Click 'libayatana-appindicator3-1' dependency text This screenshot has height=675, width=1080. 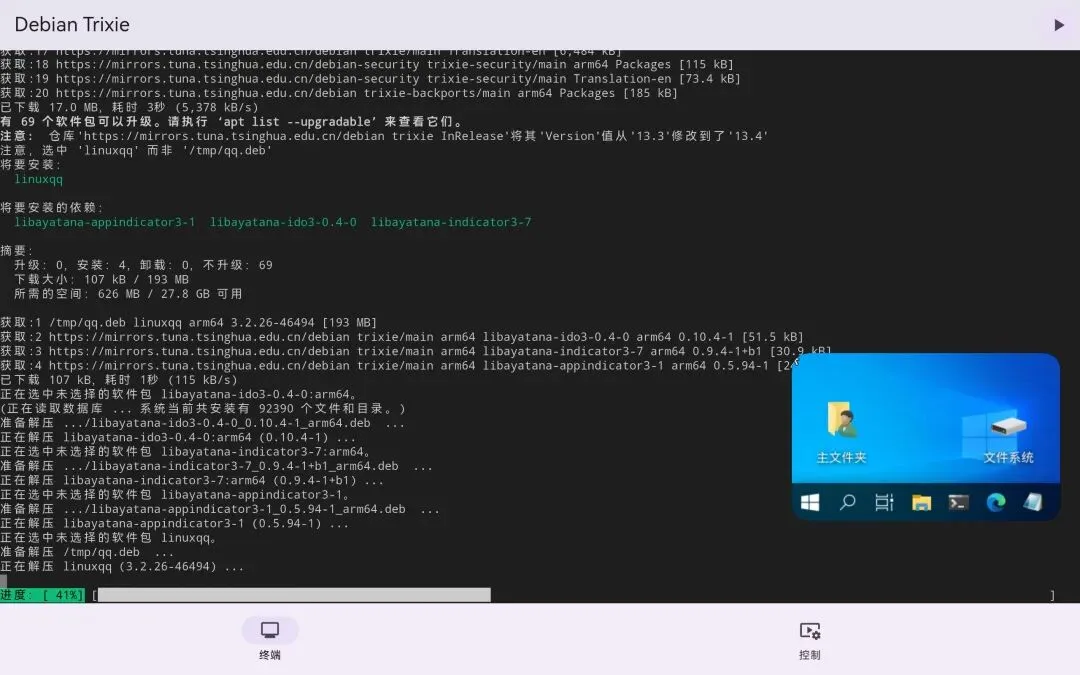(x=105, y=222)
